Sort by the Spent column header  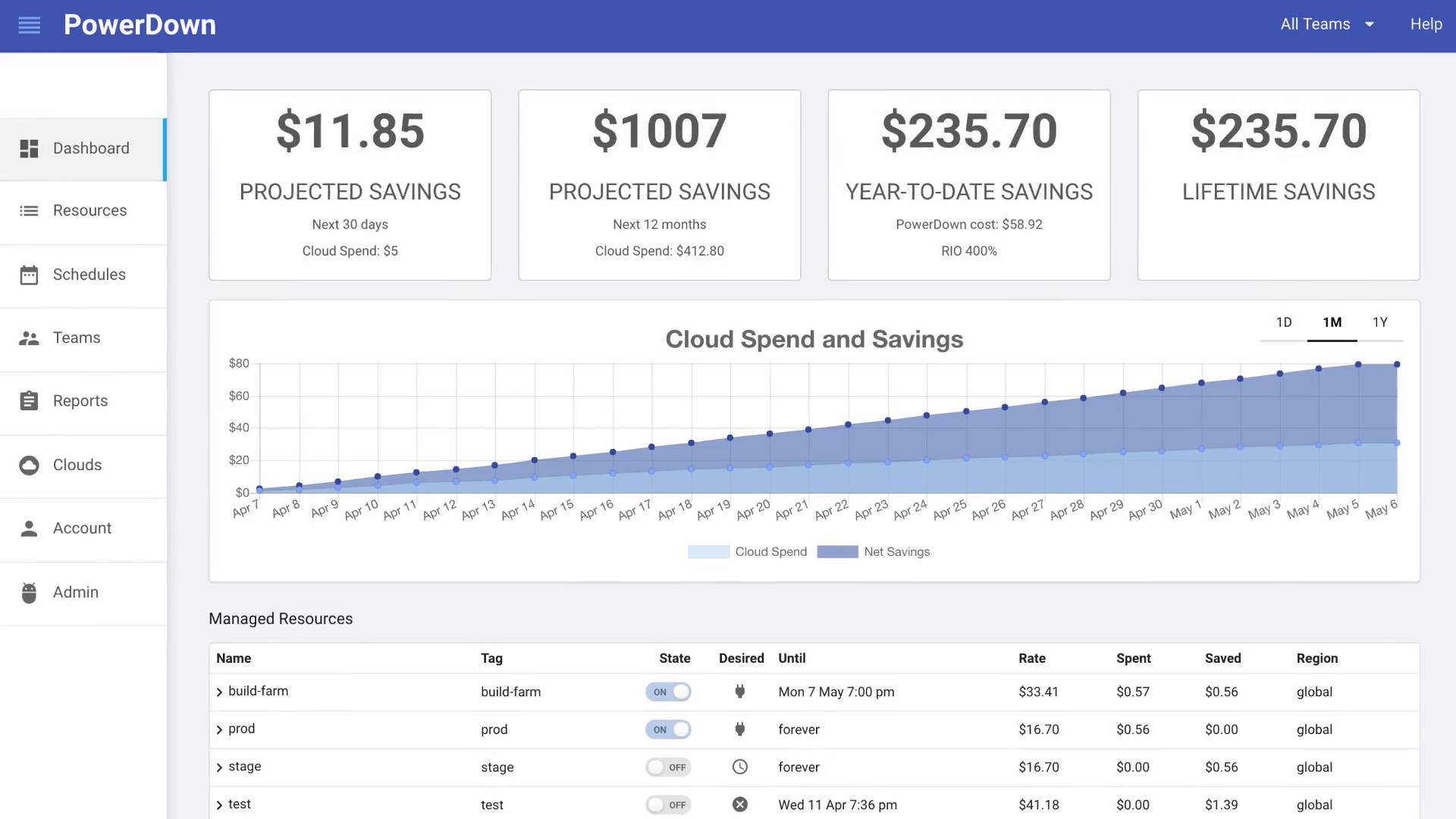coord(1134,658)
